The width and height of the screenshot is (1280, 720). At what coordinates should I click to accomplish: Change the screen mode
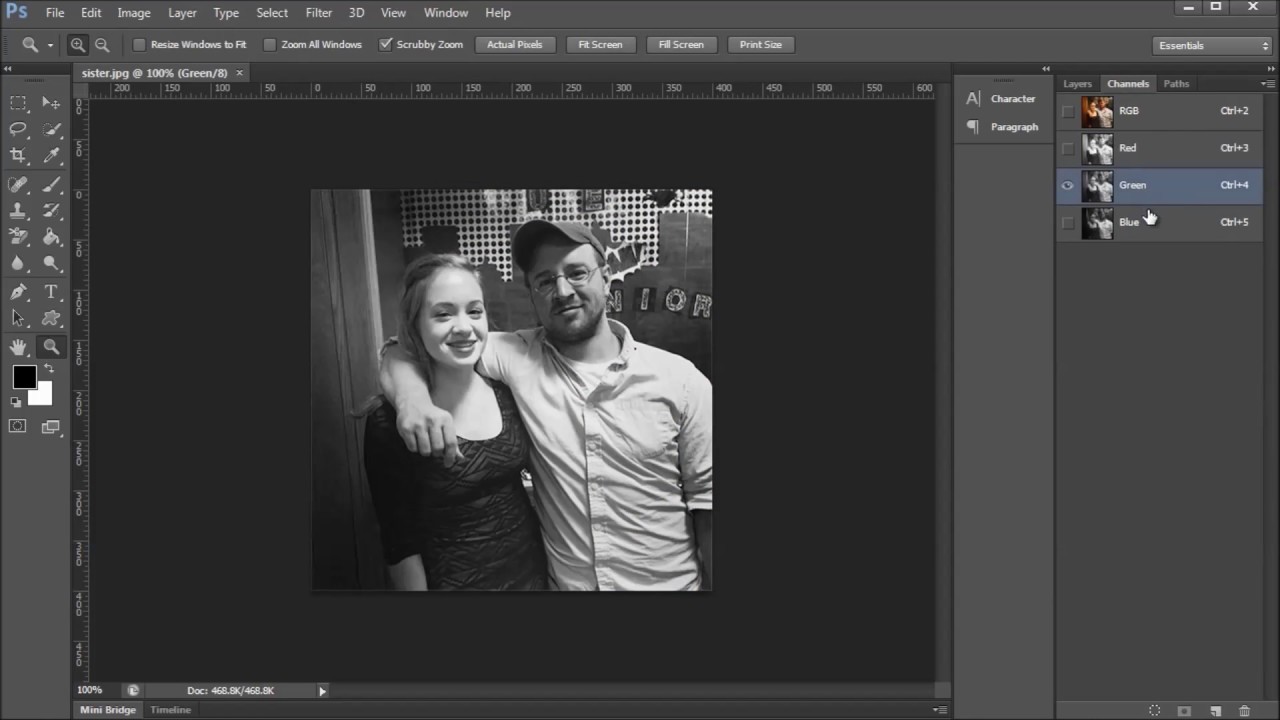tap(51, 427)
